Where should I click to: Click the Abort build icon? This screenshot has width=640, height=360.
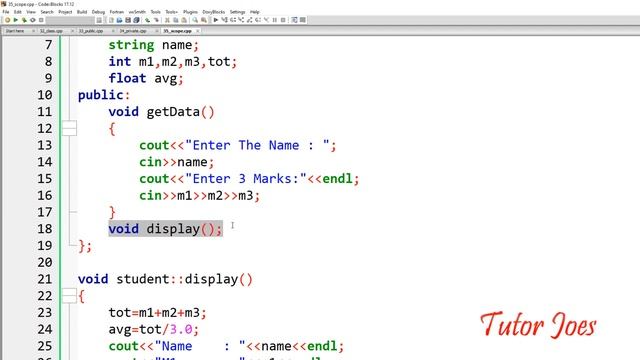coord(41,20)
